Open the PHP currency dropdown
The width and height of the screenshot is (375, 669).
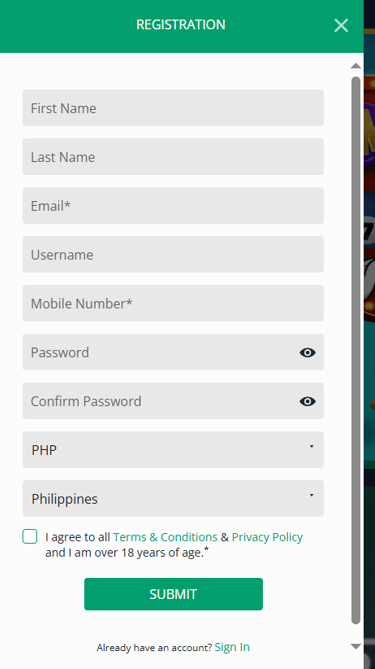pyautogui.click(x=173, y=450)
